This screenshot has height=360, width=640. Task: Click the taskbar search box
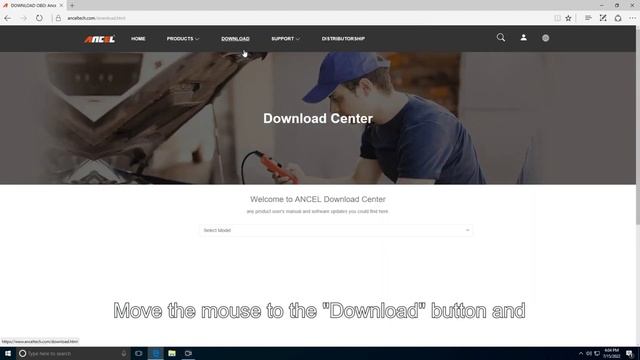73,353
